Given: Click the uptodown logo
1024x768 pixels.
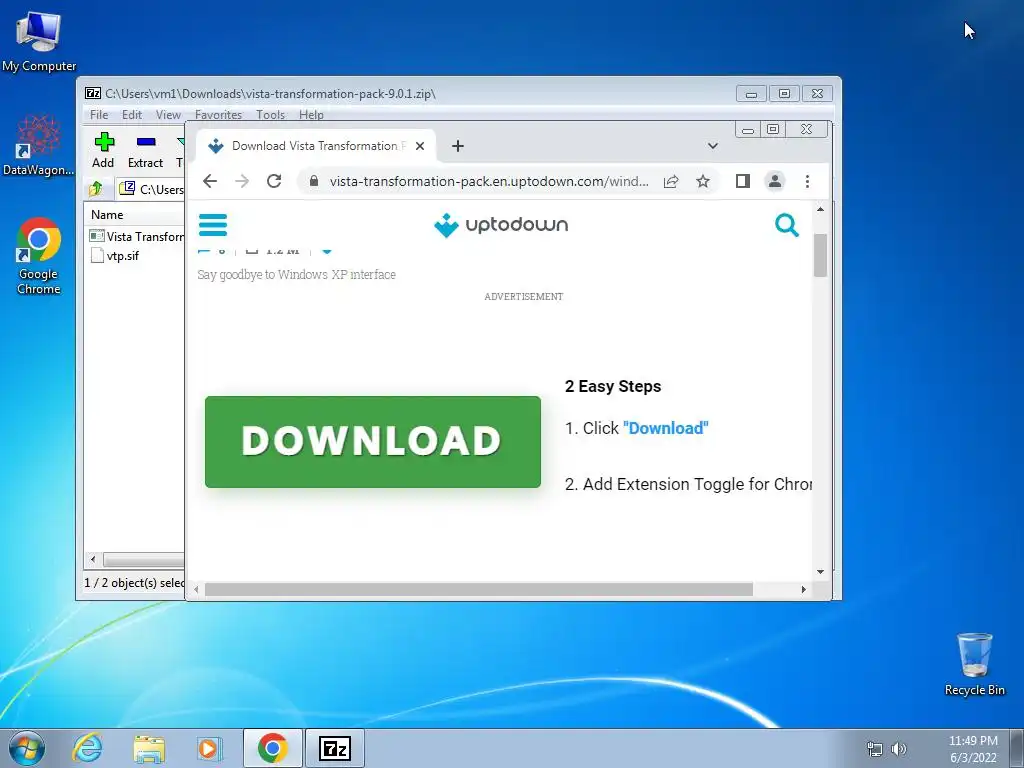Looking at the screenshot, I should click(x=501, y=225).
